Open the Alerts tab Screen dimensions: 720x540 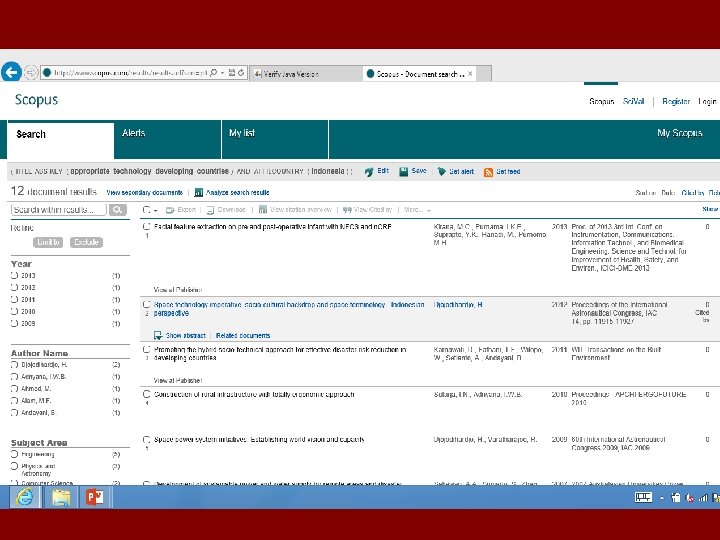[x=168, y=140]
